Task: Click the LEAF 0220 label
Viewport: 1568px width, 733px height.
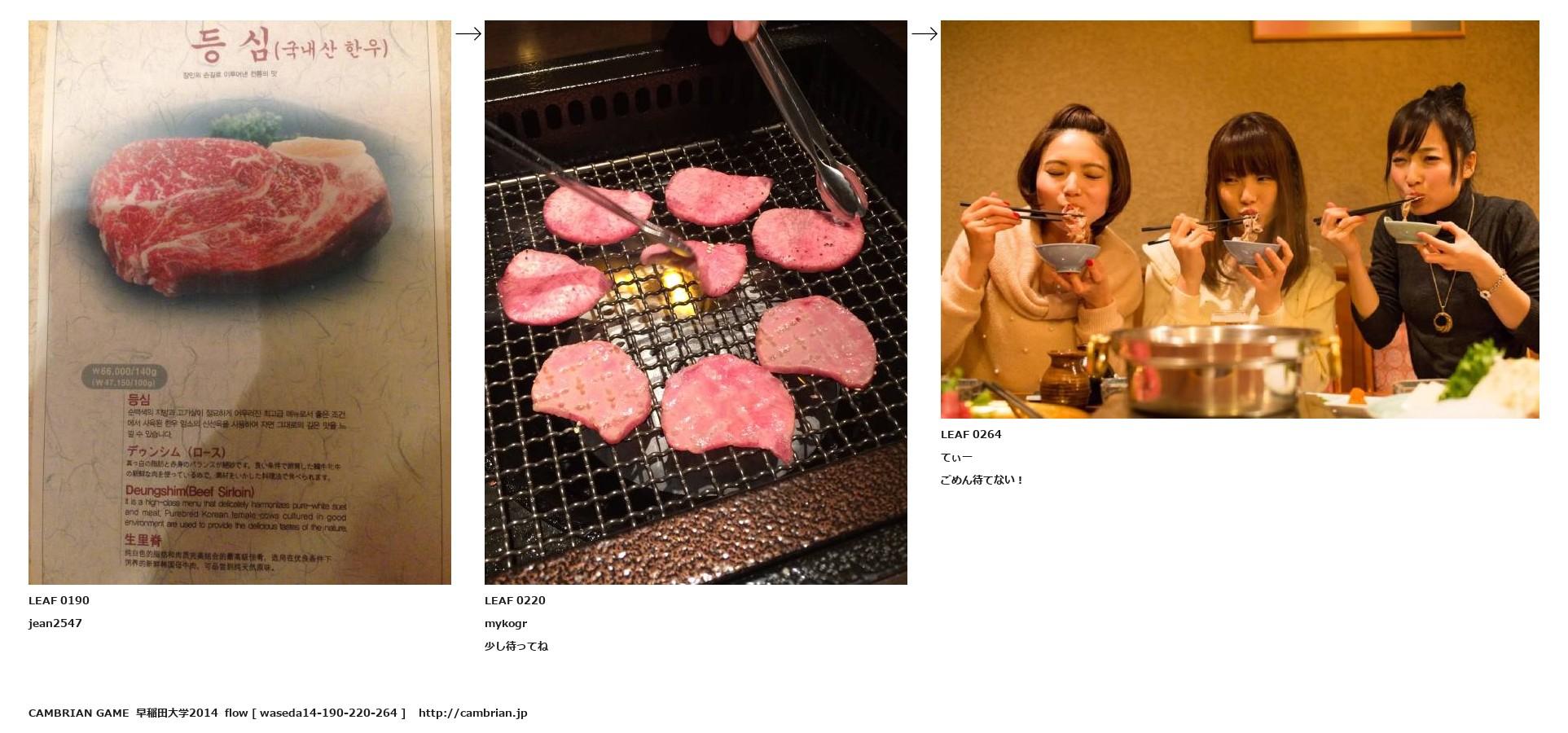Action: point(515,600)
